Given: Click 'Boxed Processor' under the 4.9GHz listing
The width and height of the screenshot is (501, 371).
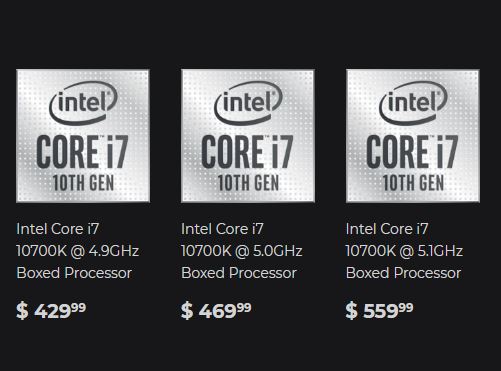Looking at the screenshot, I should click(74, 273).
